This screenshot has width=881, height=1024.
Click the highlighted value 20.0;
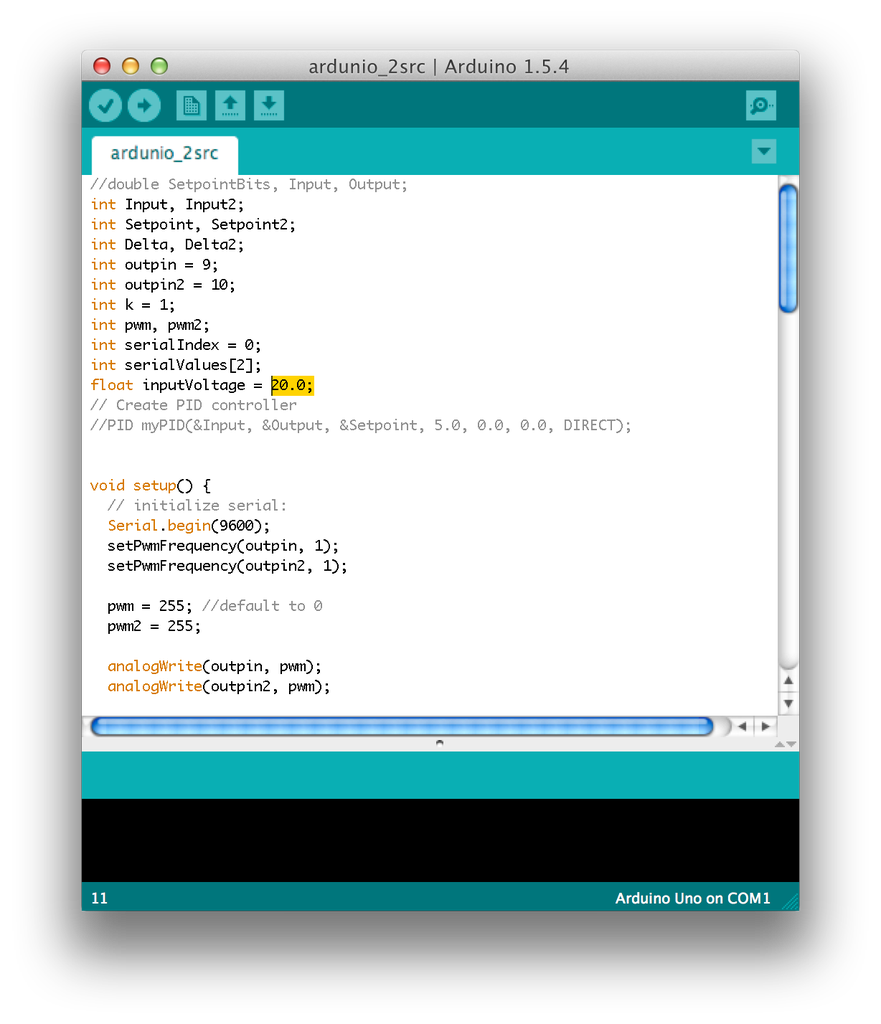point(292,385)
